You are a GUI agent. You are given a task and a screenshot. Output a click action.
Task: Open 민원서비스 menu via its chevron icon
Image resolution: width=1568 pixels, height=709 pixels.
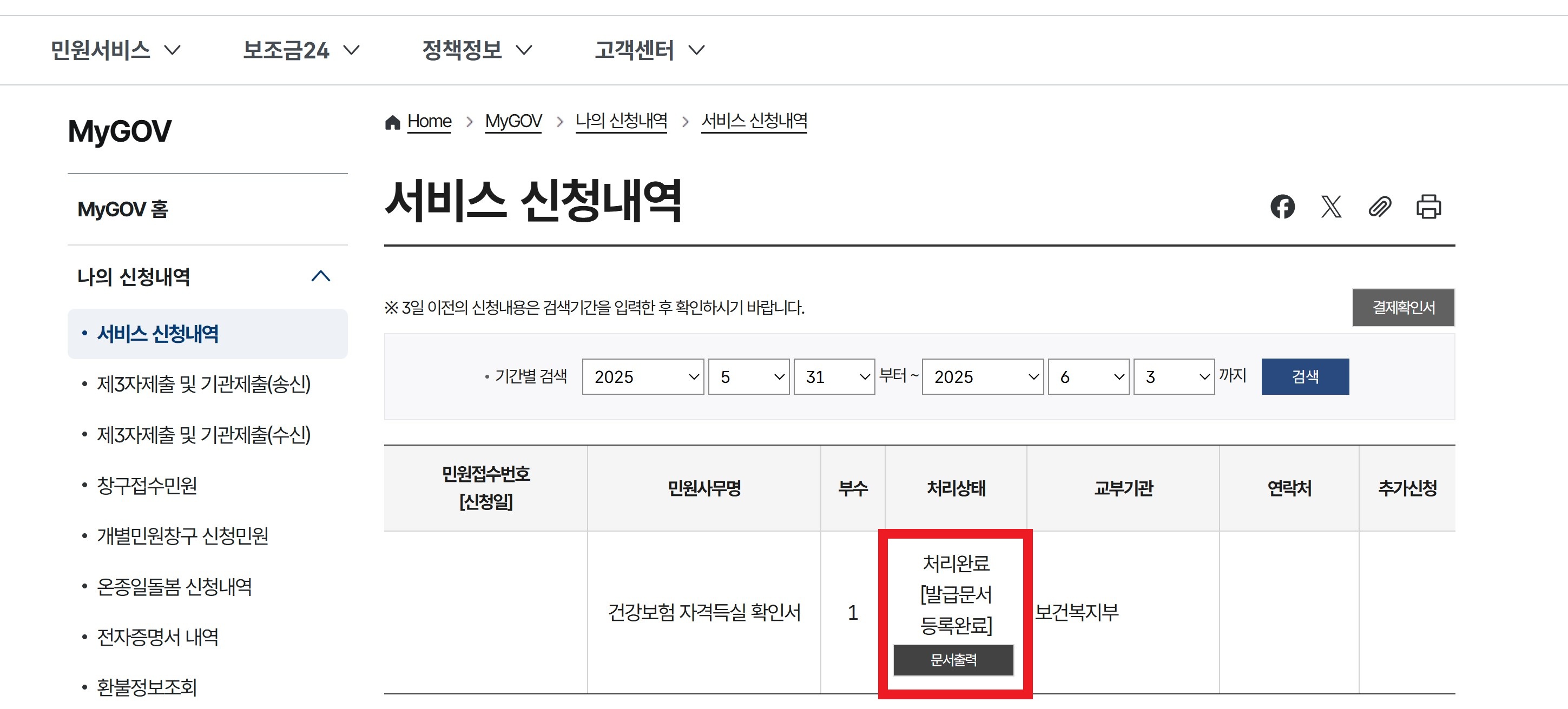pyautogui.click(x=174, y=50)
